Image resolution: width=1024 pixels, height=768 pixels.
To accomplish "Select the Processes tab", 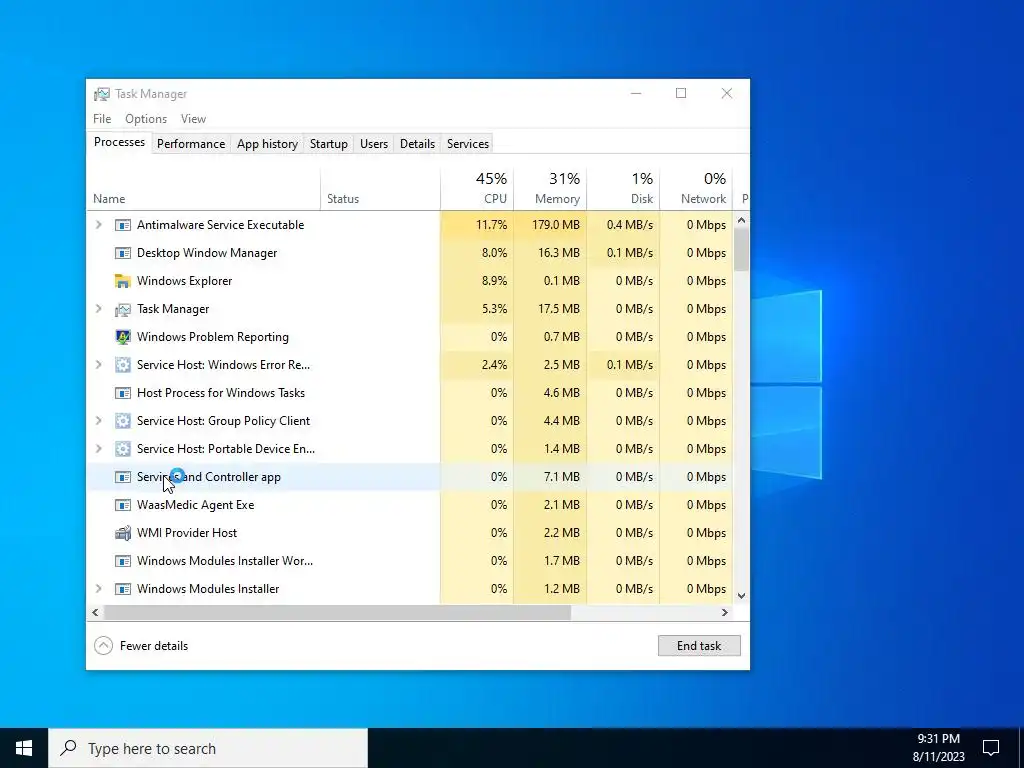I will 120,142.
